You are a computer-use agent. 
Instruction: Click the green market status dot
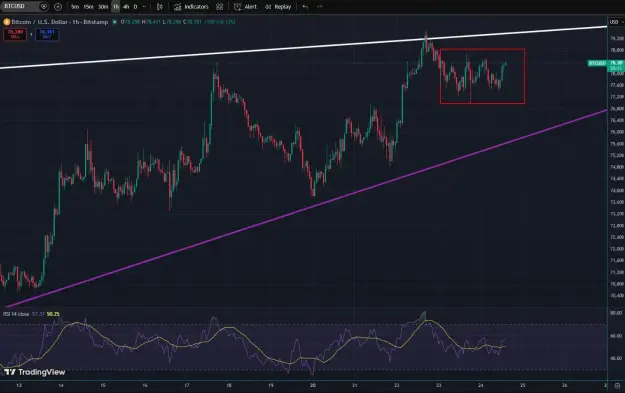coord(114,22)
